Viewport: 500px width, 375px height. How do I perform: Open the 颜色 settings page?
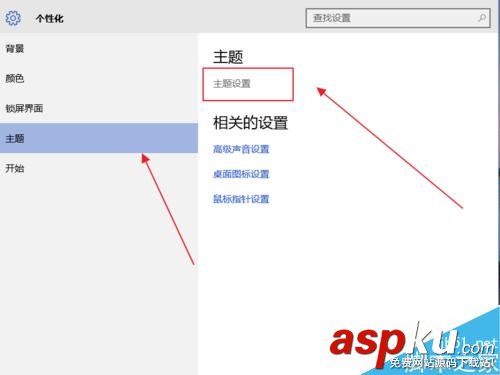click(99, 79)
